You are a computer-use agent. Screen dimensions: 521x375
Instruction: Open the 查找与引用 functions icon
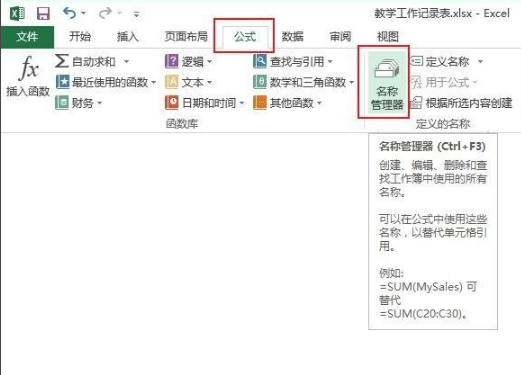tap(260, 61)
